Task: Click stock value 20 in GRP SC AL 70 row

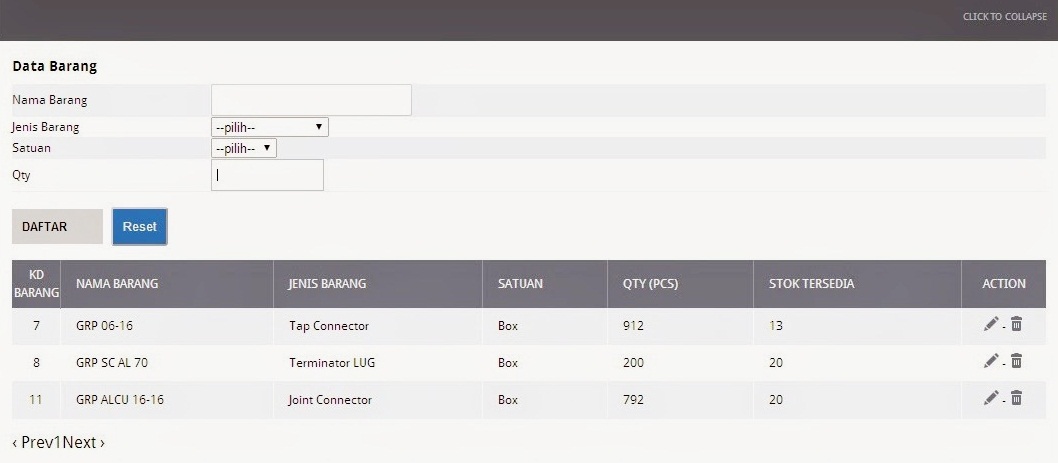Action: pos(776,363)
